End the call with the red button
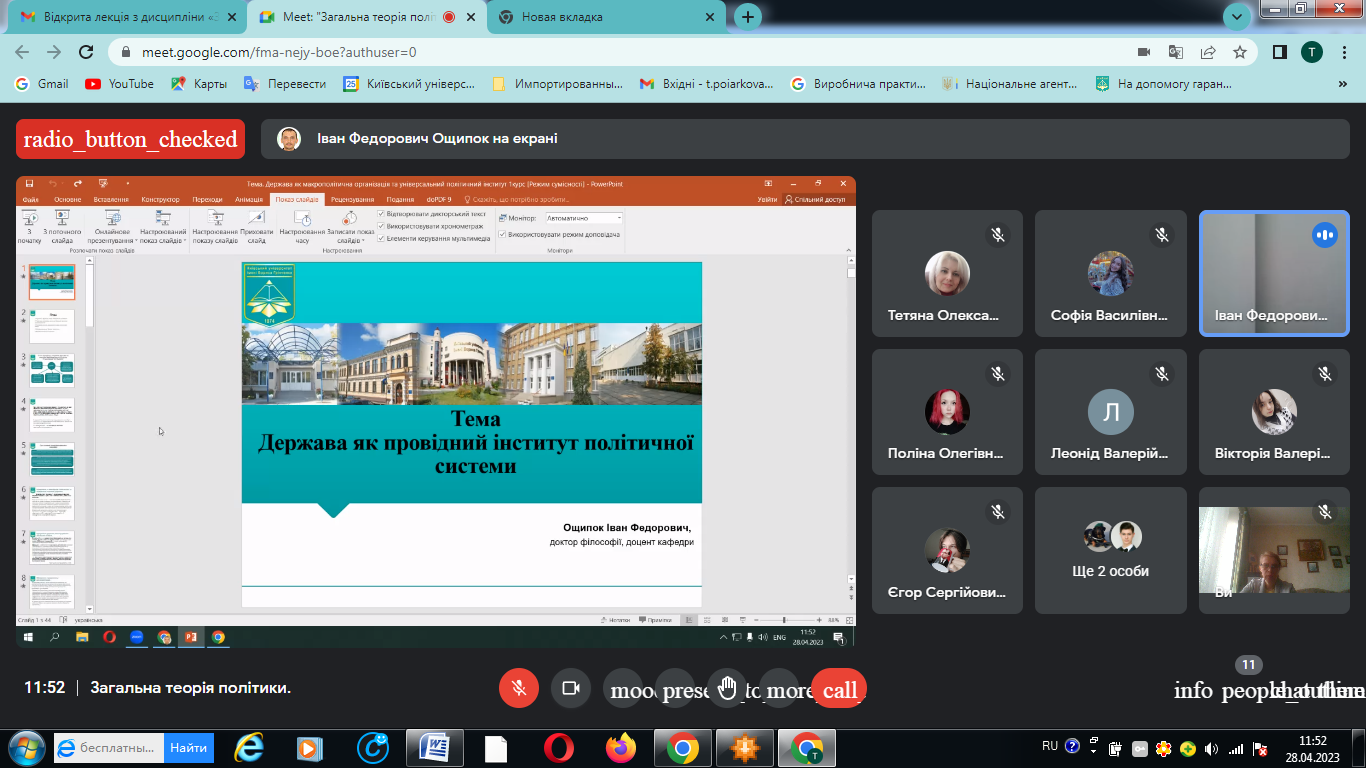1366x768 pixels. point(839,689)
